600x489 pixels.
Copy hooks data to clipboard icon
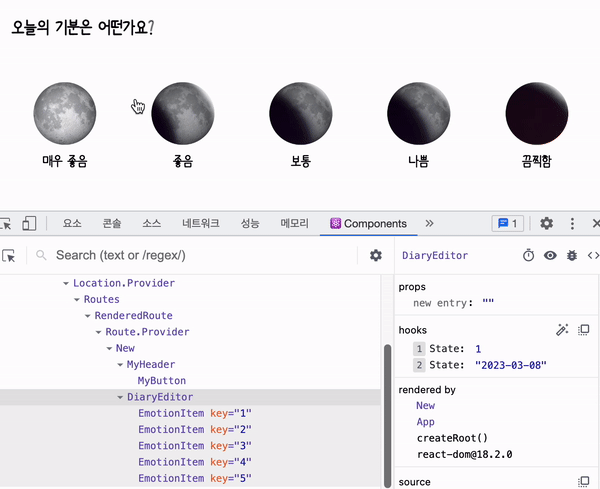(x=584, y=330)
